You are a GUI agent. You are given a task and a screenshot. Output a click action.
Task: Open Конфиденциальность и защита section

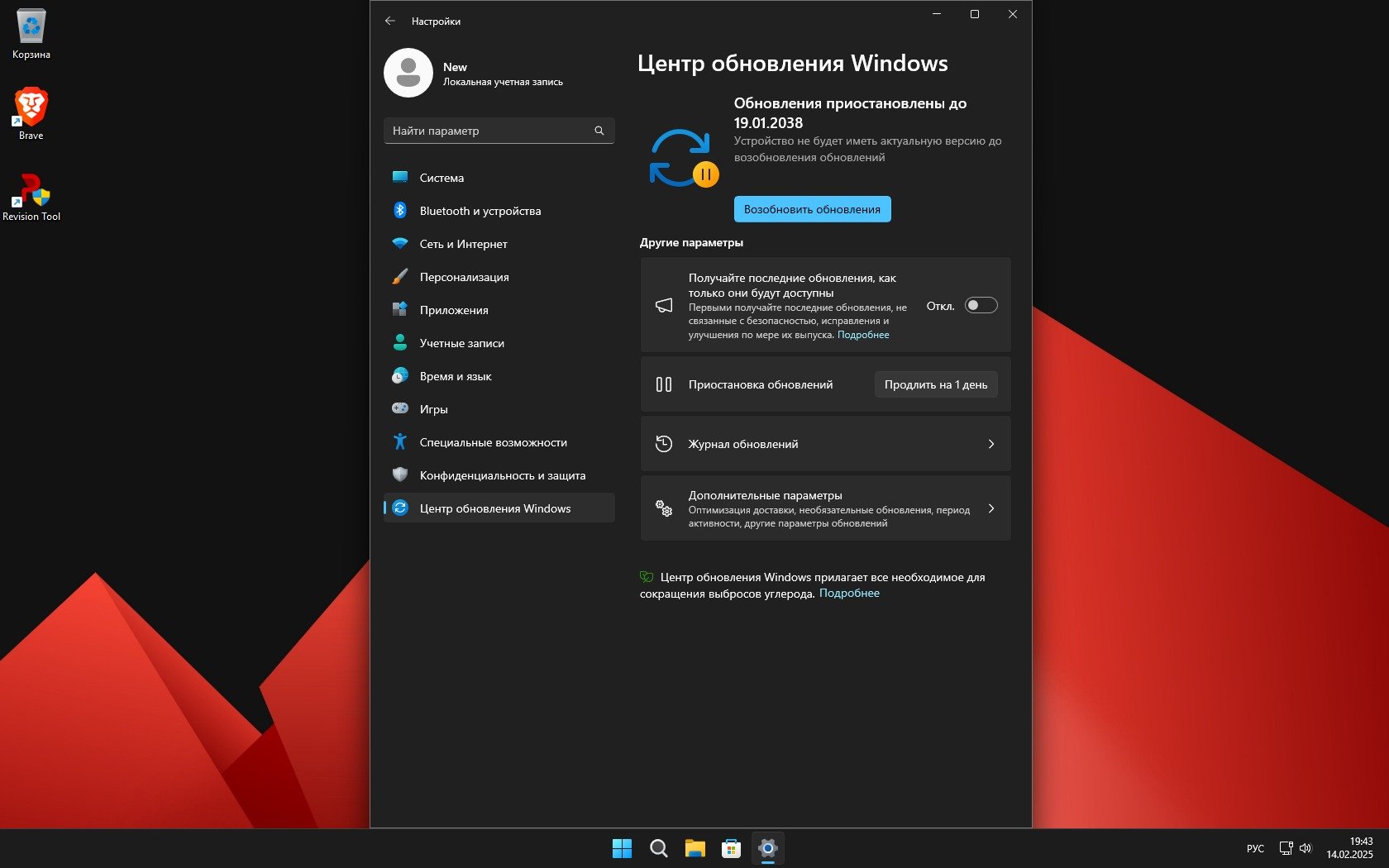coord(499,475)
